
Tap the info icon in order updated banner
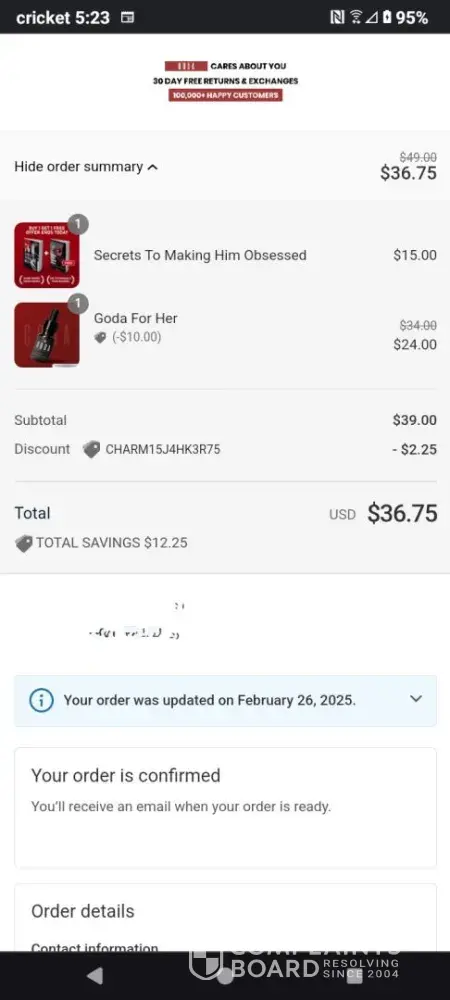tap(41, 700)
